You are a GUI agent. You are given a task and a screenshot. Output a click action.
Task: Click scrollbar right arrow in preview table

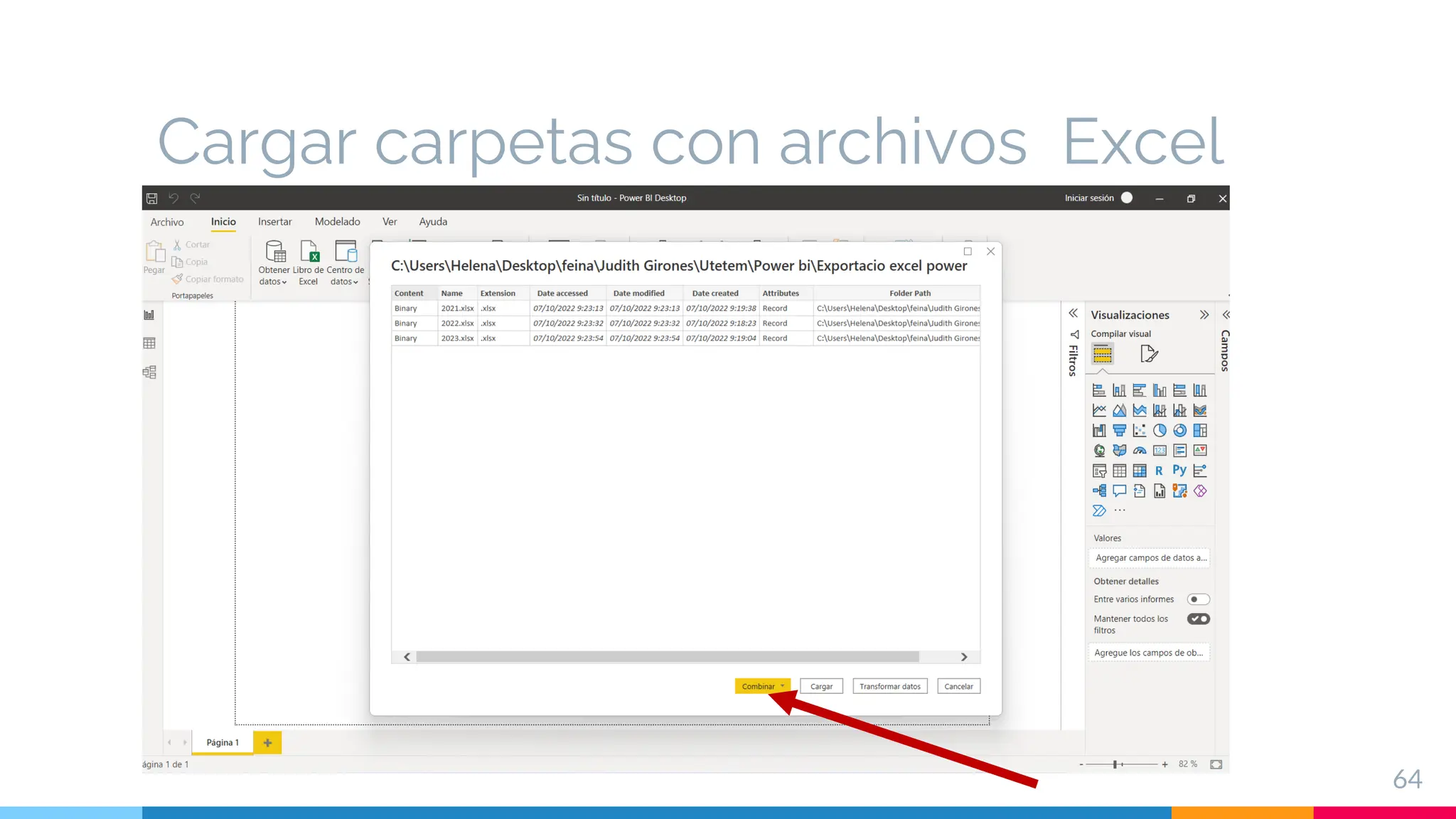[964, 657]
